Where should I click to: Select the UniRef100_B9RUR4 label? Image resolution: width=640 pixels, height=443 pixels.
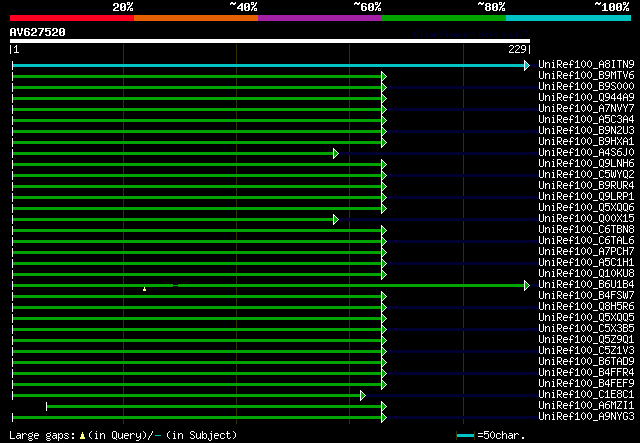pyautogui.click(x=586, y=186)
